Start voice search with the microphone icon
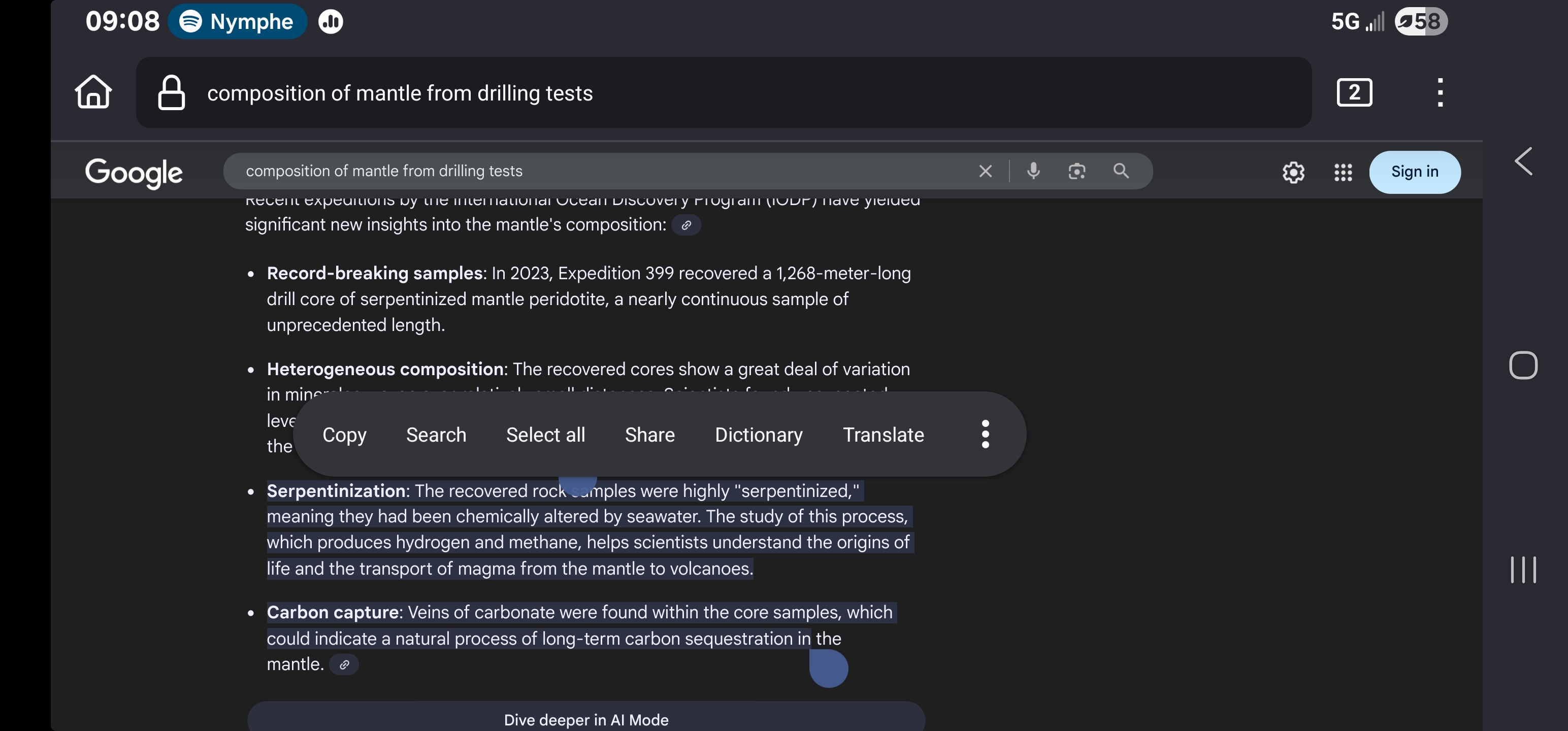 [1033, 171]
